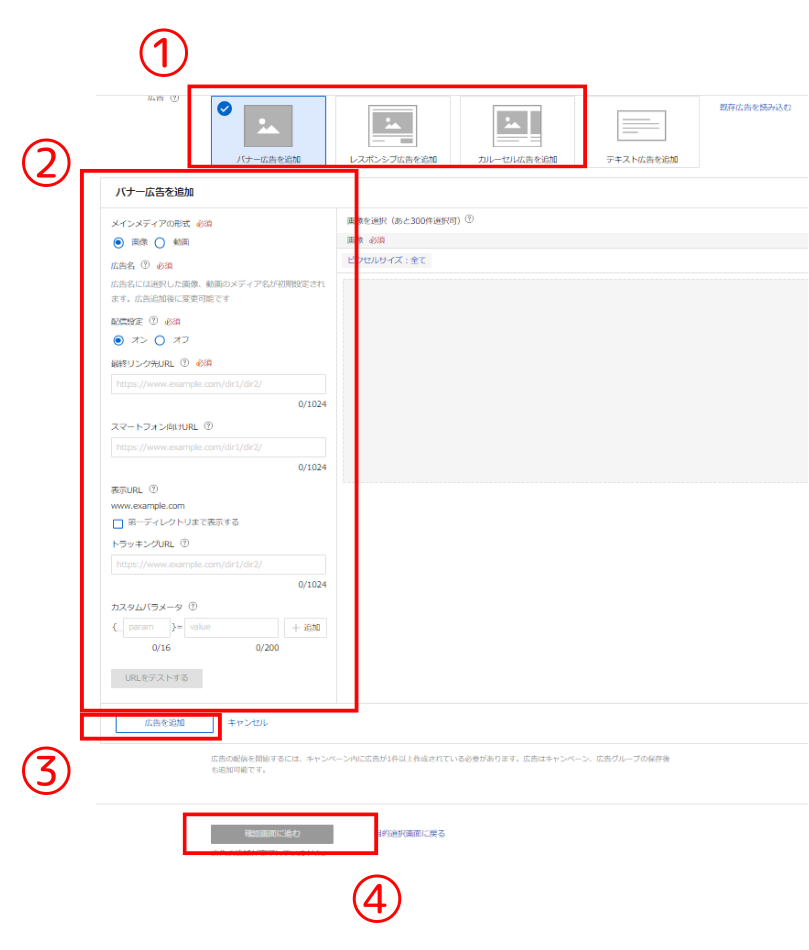Click the ＋追加 custom parameter button

pos(305,627)
